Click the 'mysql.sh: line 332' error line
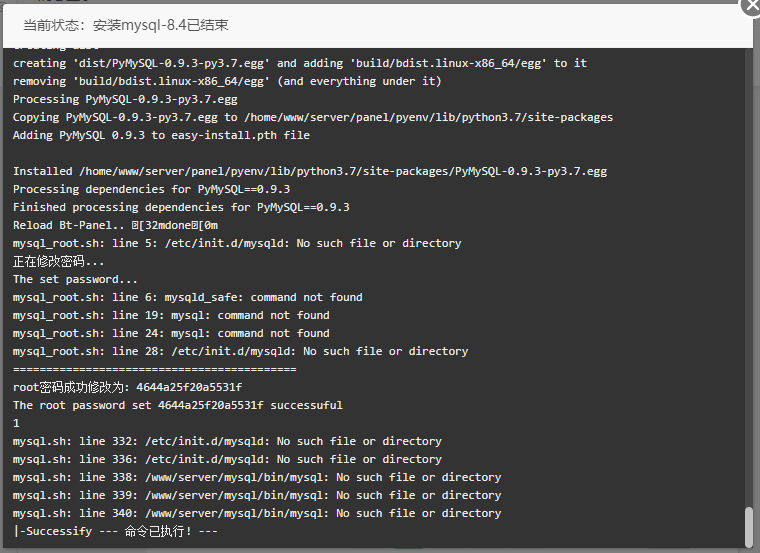This screenshot has width=760, height=553. [x=227, y=442]
